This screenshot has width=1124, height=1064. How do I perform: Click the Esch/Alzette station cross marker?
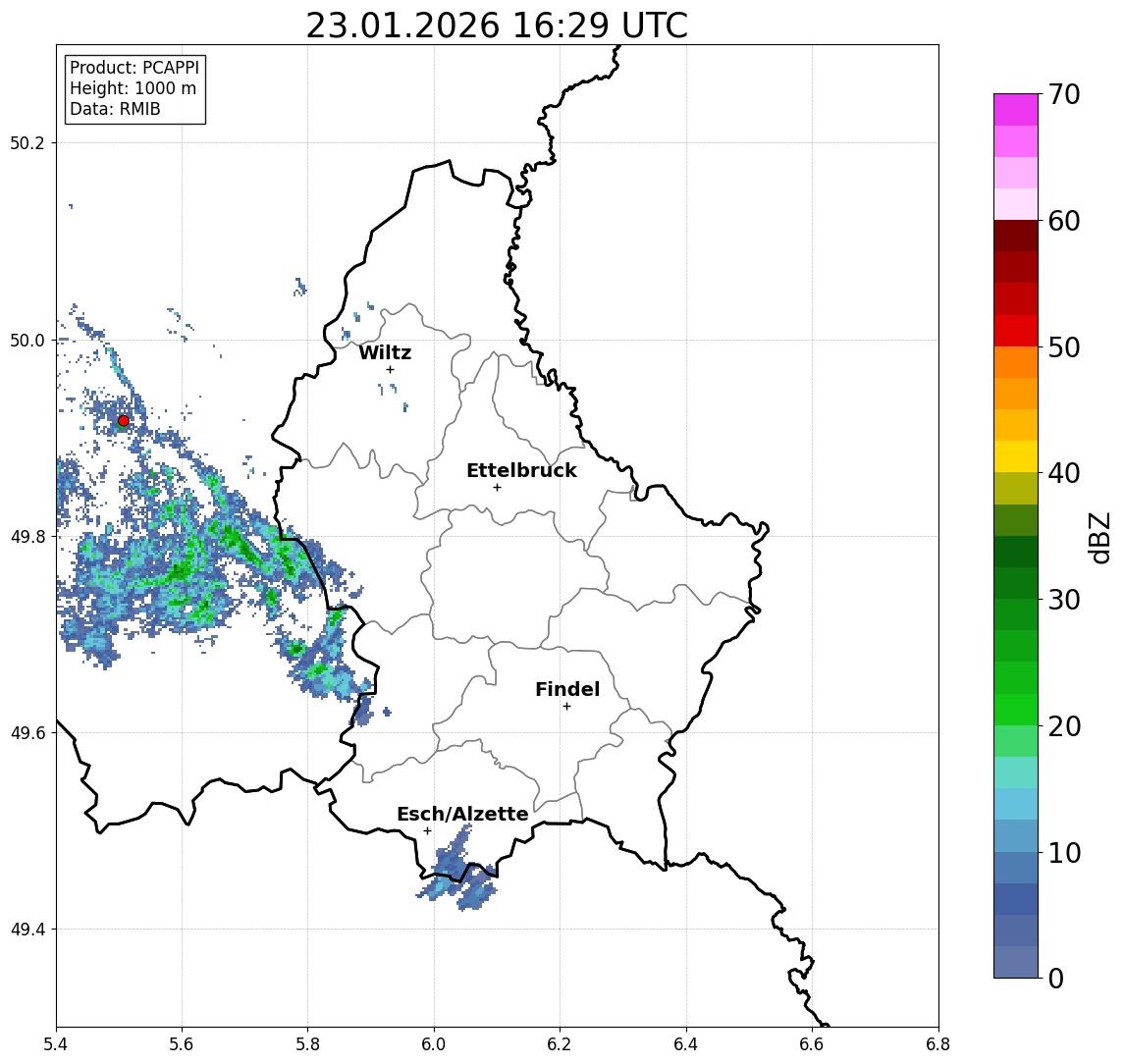pyautogui.click(x=427, y=831)
